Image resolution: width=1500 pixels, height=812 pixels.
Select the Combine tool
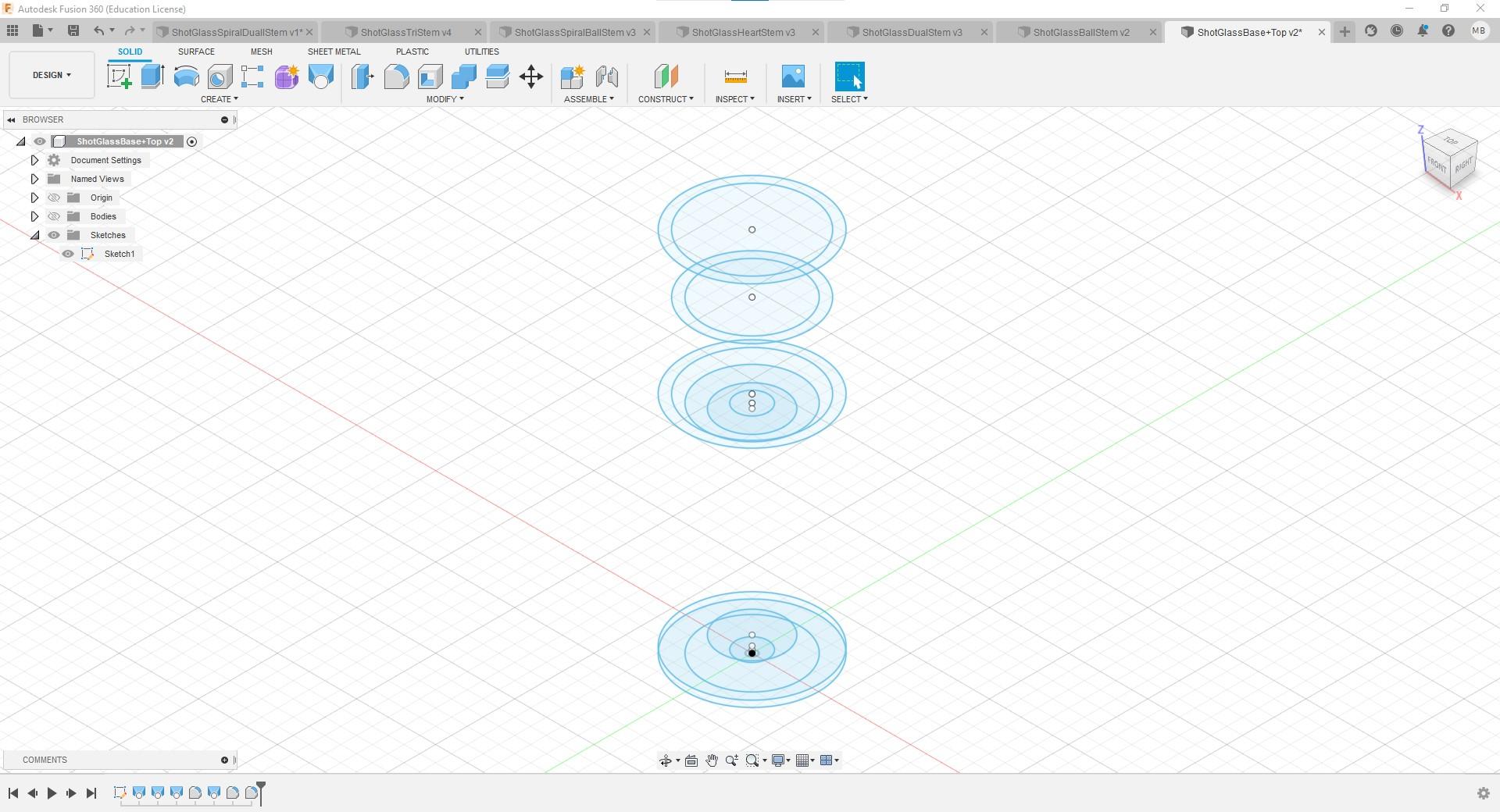pos(463,77)
